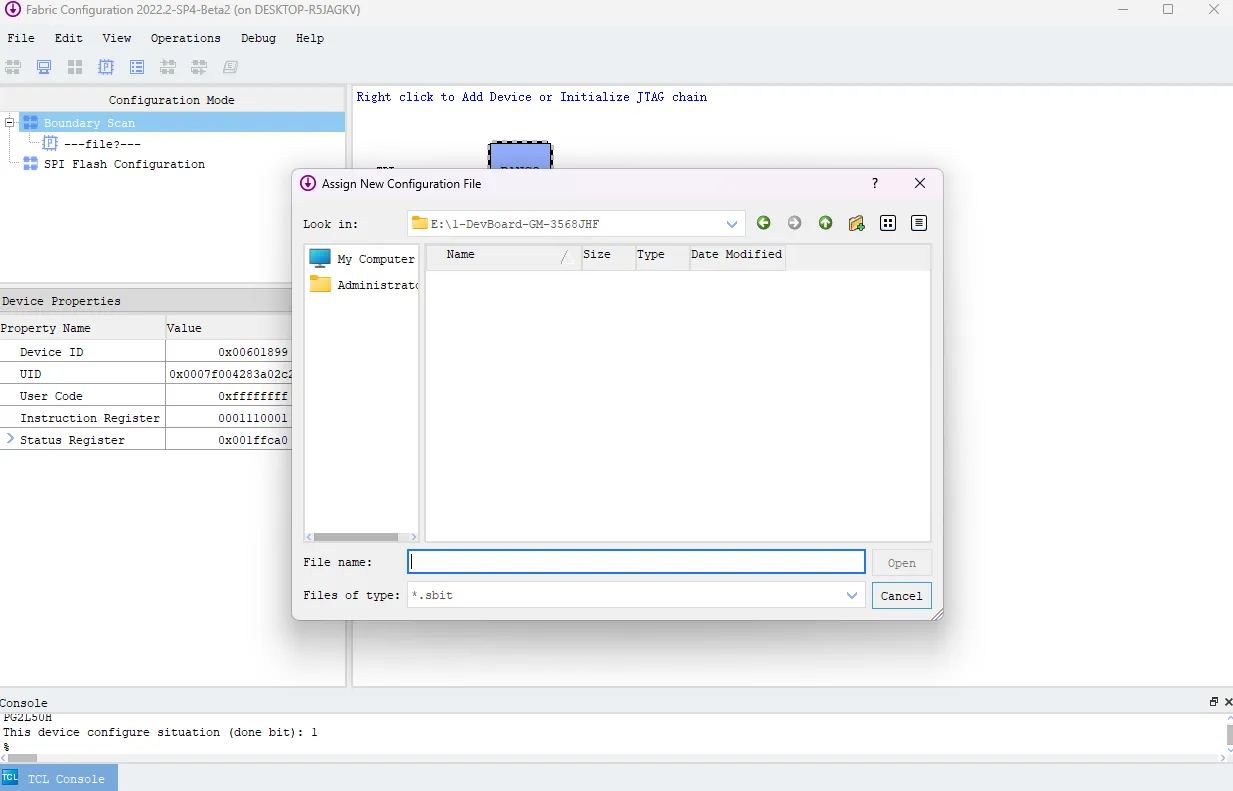Click the green back arrow in dialog
The width and height of the screenshot is (1233, 791).
pyautogui.click(x=764, y=223)
